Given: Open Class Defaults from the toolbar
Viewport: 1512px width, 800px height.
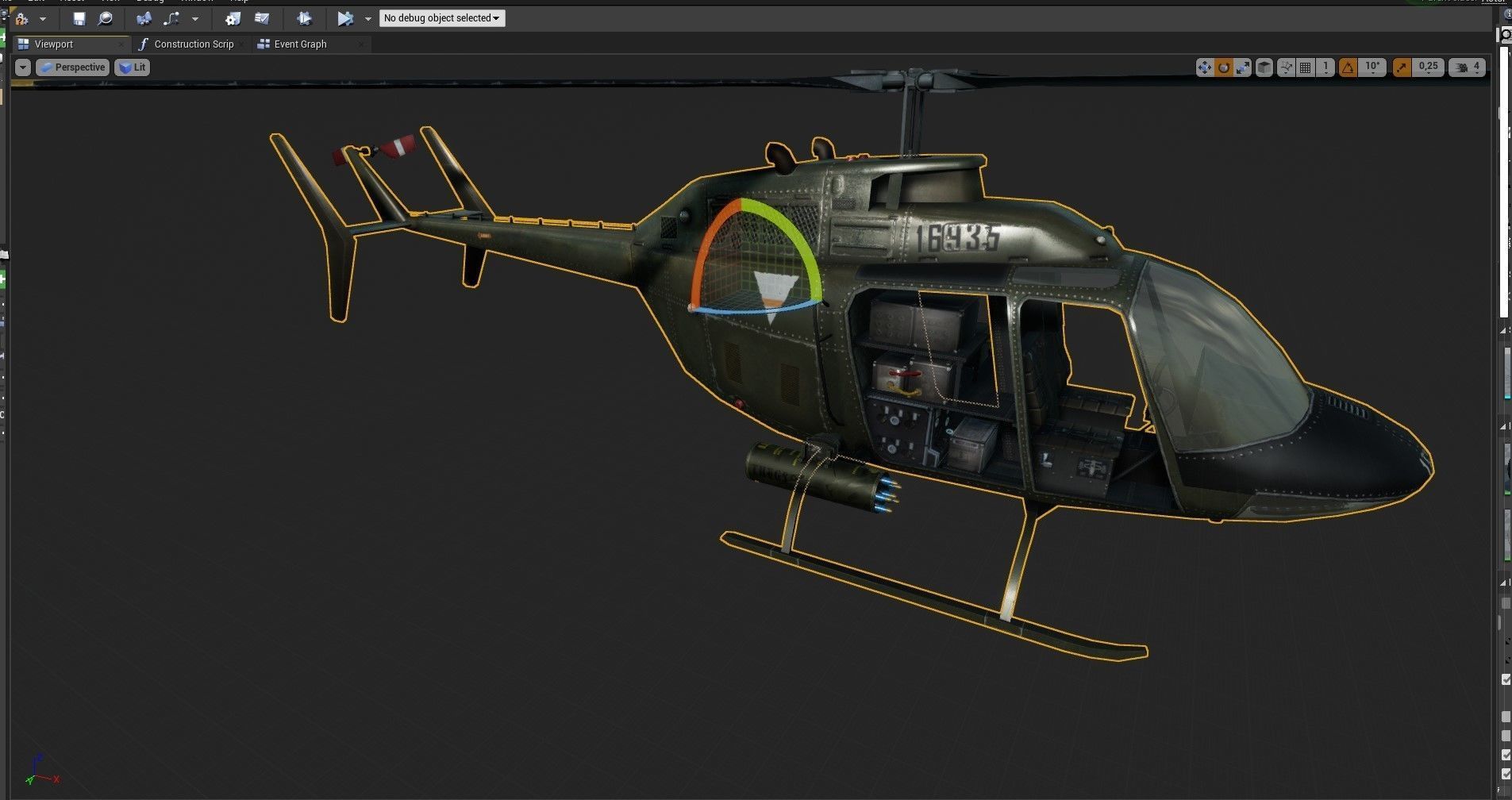Looking at the screenshot, I should pyautogui.click(x=262, y=18).
